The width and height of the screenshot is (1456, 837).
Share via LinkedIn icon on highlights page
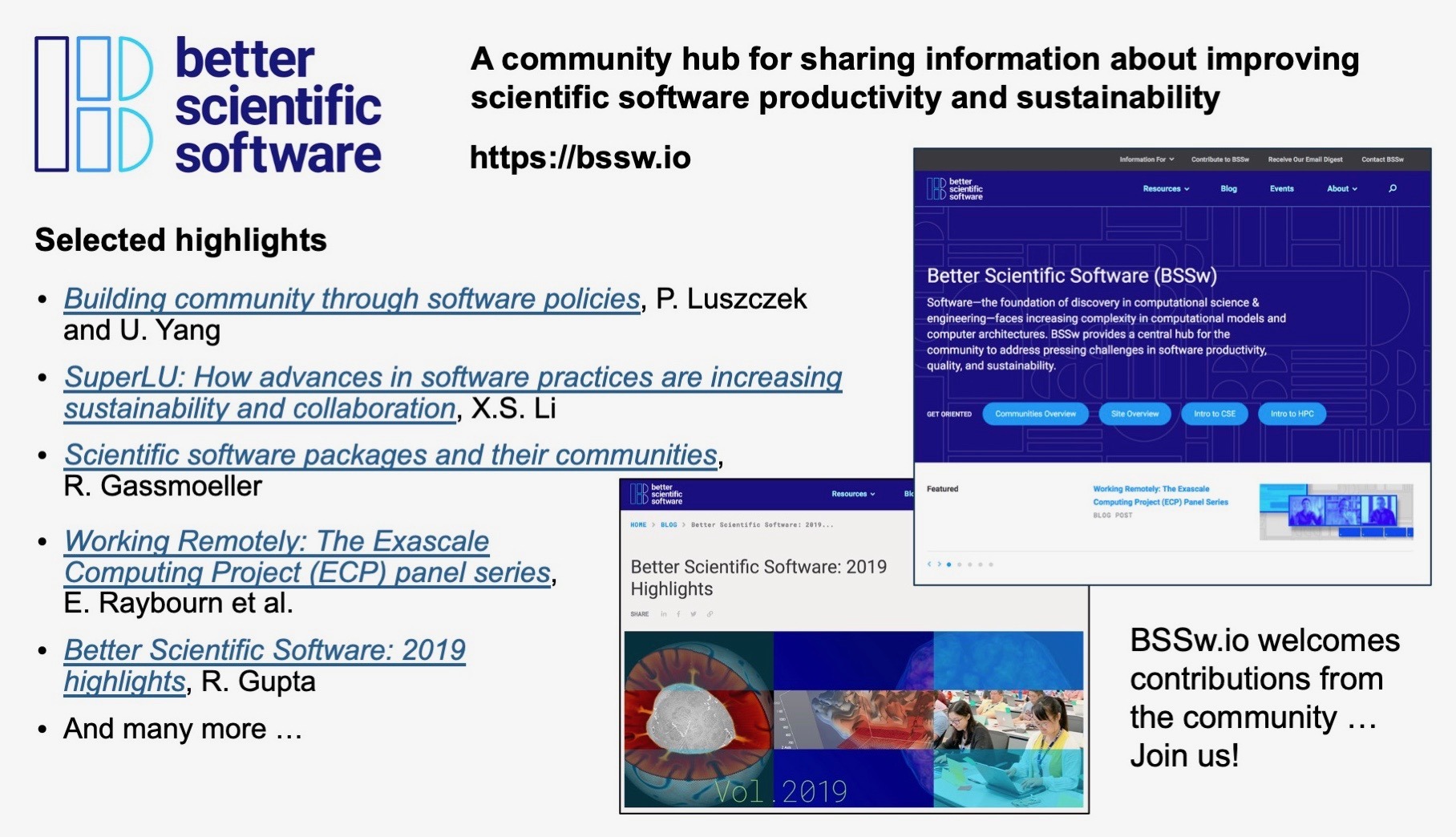[x=664, y=614]
